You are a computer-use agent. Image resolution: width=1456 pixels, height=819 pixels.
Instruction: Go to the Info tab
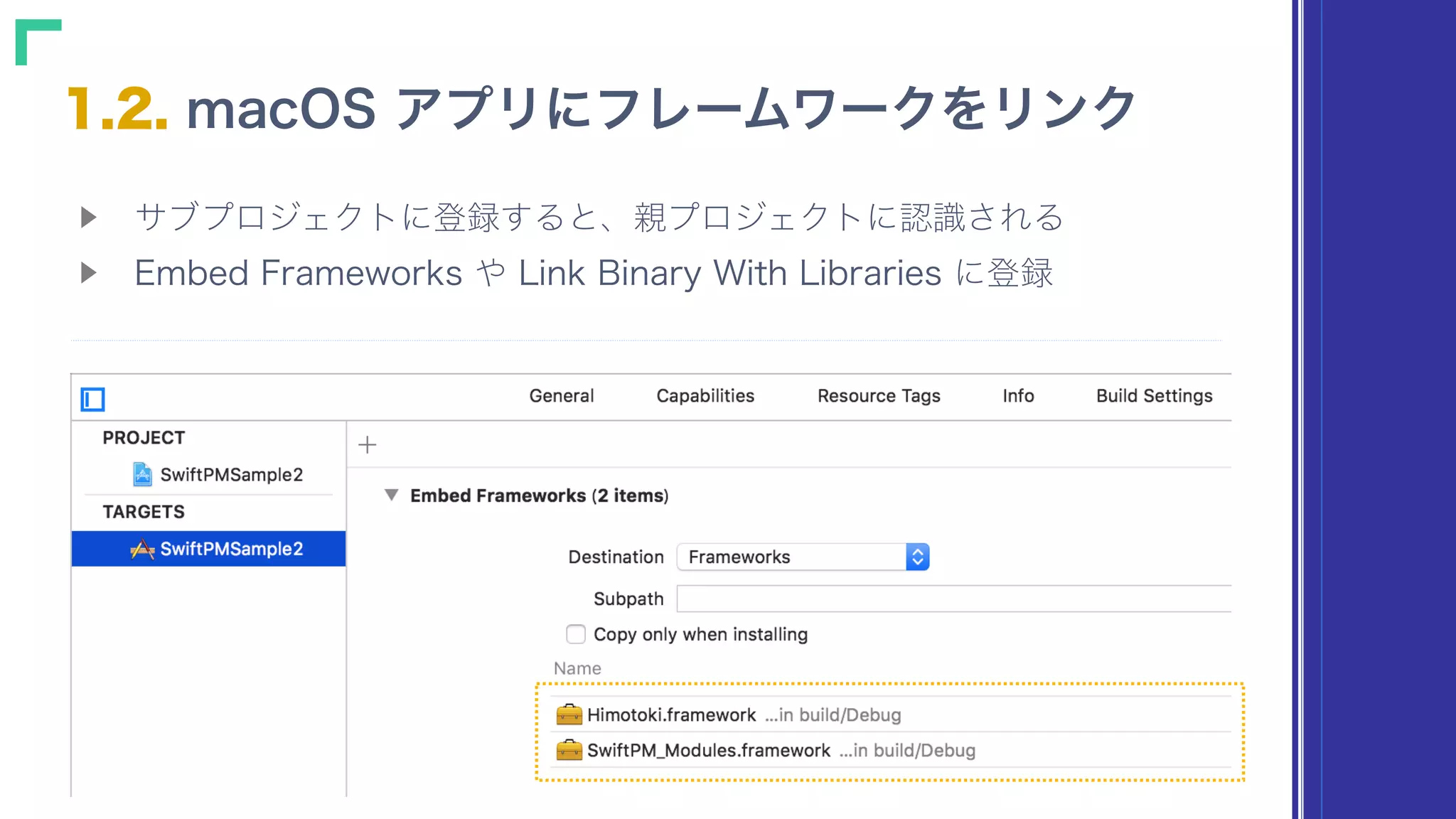[1017, 396]
